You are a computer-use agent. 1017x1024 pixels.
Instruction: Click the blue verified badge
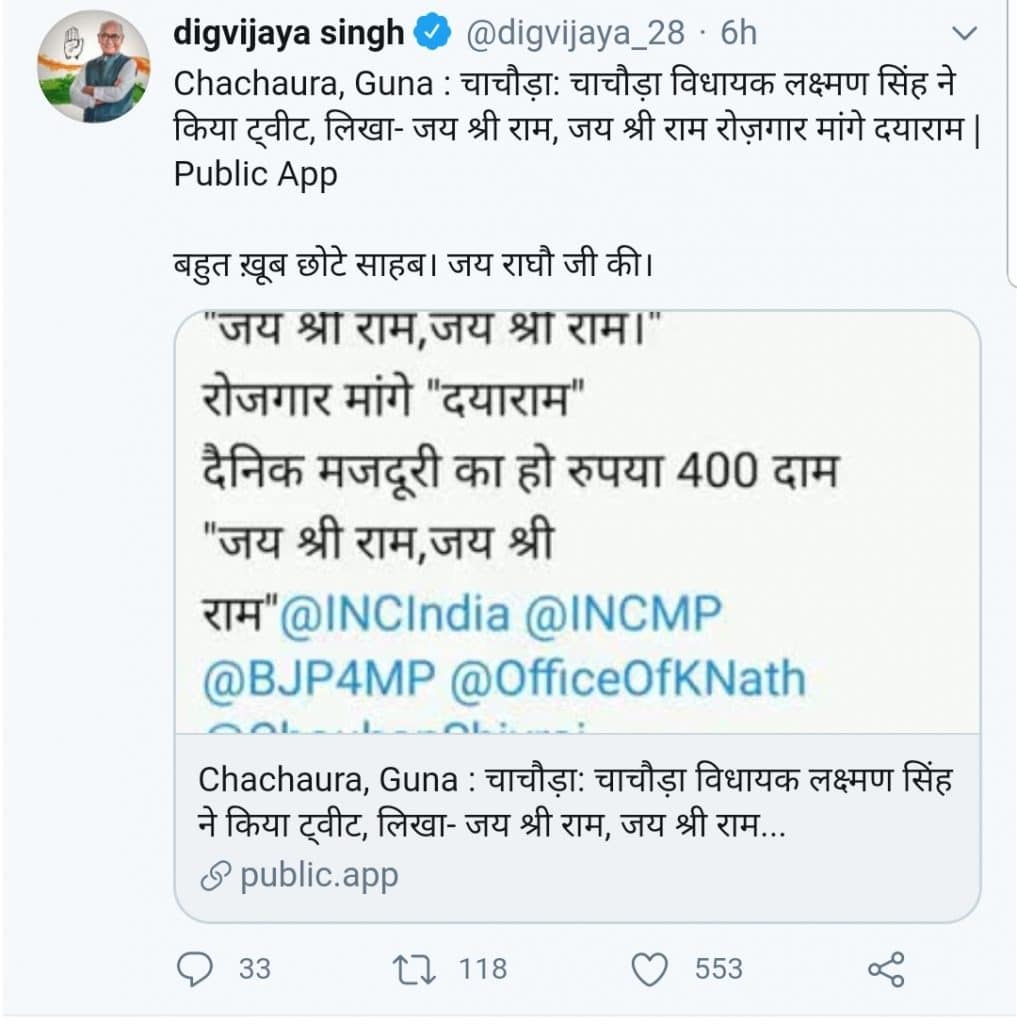(430, 34)
